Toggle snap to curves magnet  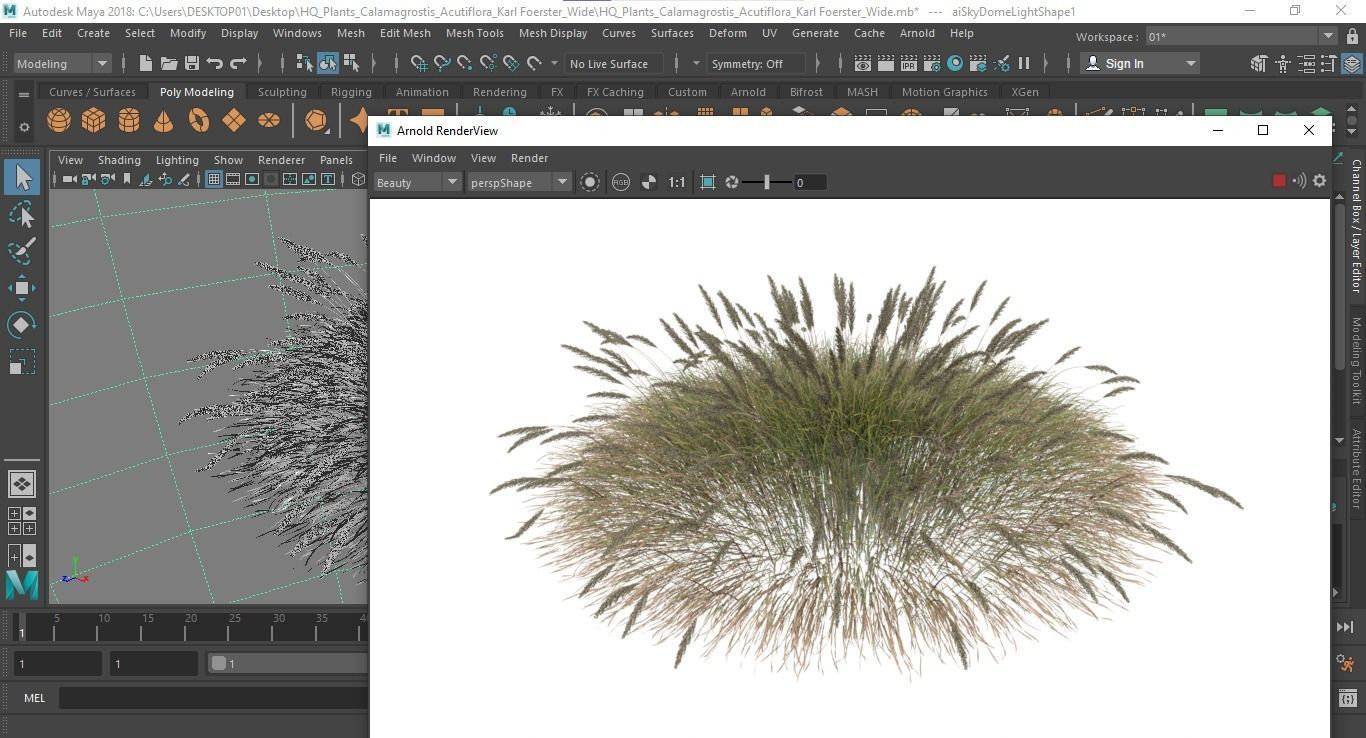[442, 63]
